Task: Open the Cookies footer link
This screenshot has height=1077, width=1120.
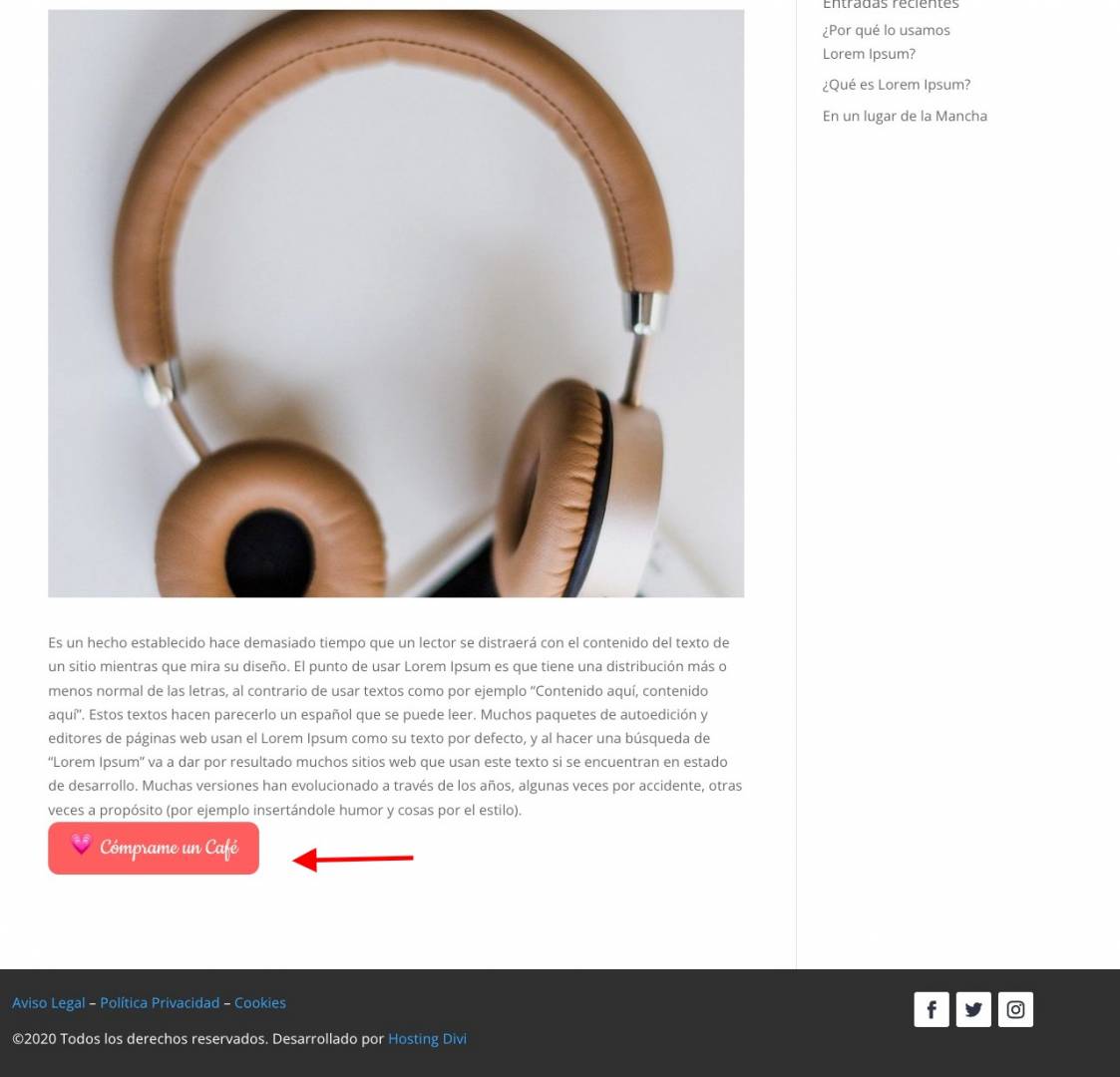Action: tap(260, 1003)
